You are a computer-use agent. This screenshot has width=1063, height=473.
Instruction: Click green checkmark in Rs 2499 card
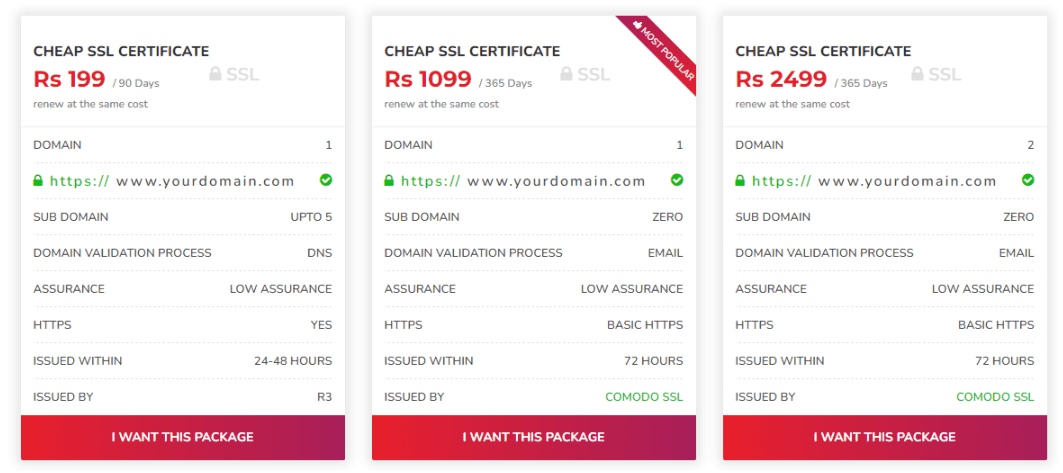coord(1028,180)
